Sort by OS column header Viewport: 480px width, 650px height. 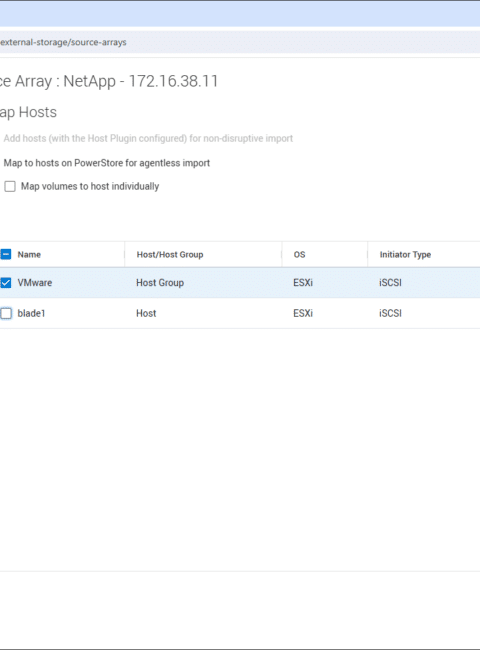click(x=299, y=255)
